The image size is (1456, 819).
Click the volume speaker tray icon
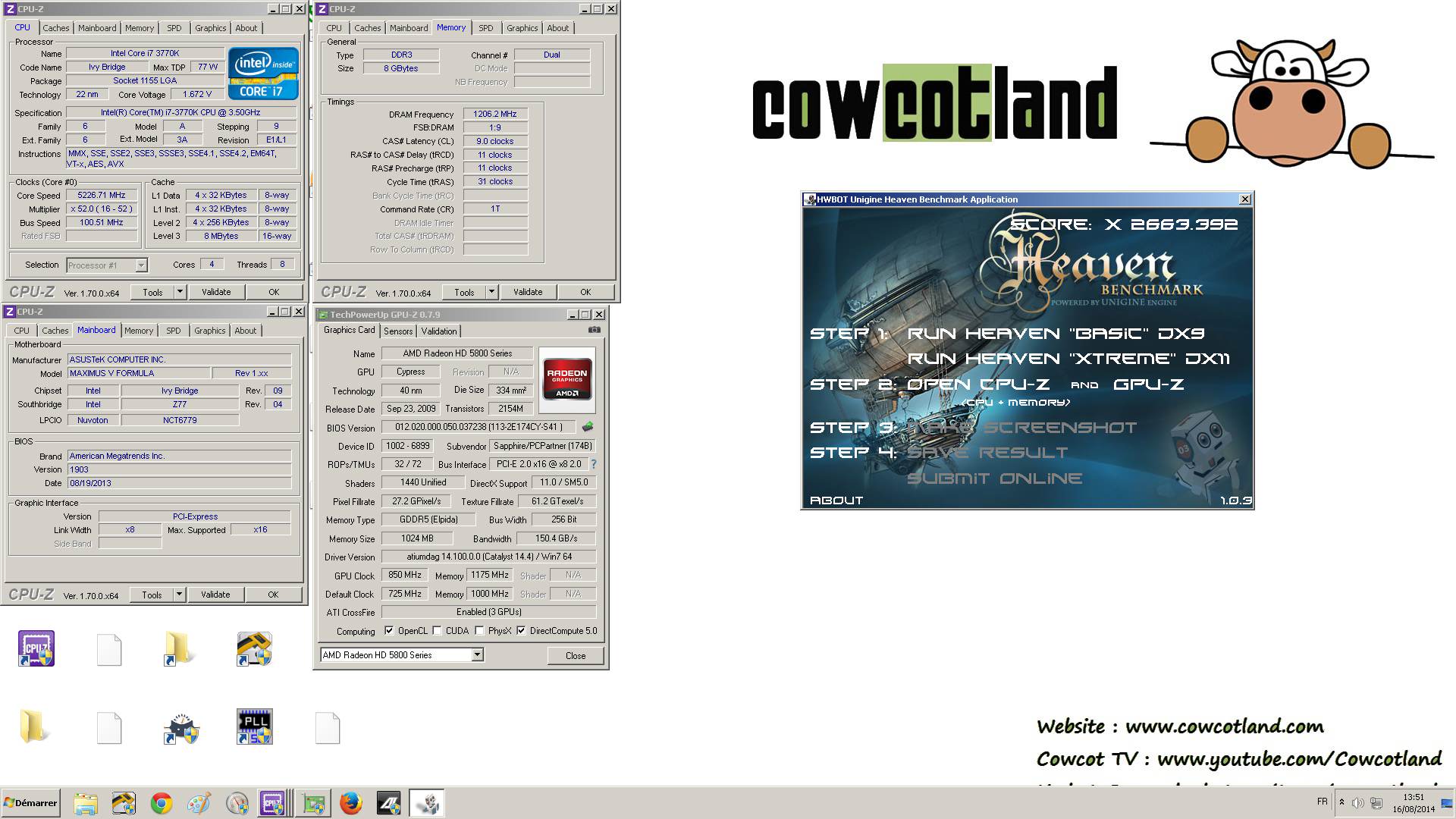tap(1357, 802)
